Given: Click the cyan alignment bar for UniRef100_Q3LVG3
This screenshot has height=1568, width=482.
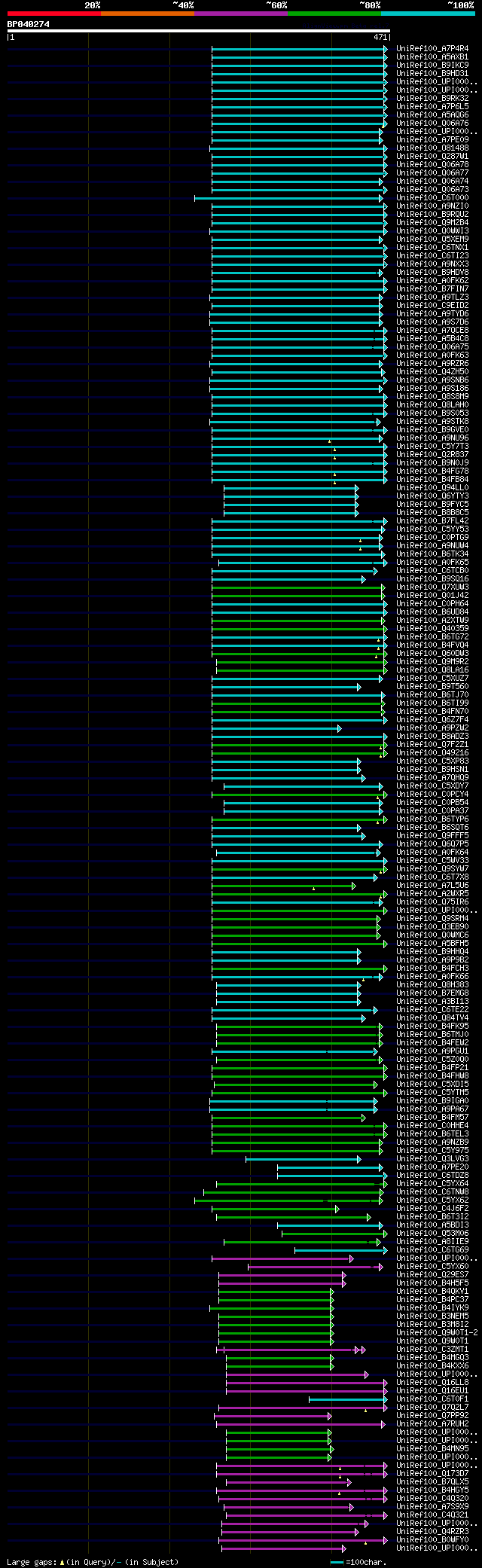Looking at the screenshot, I should click(x=303, y=1159).
